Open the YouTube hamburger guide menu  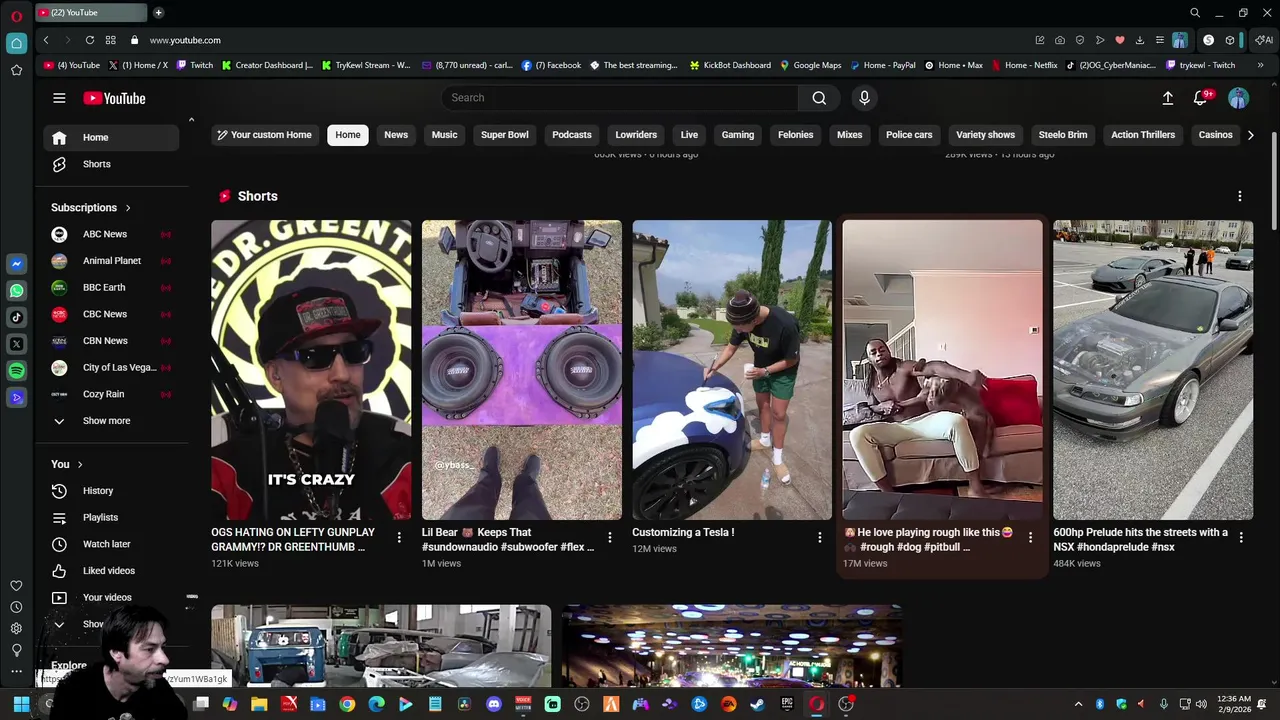[59, 98]
